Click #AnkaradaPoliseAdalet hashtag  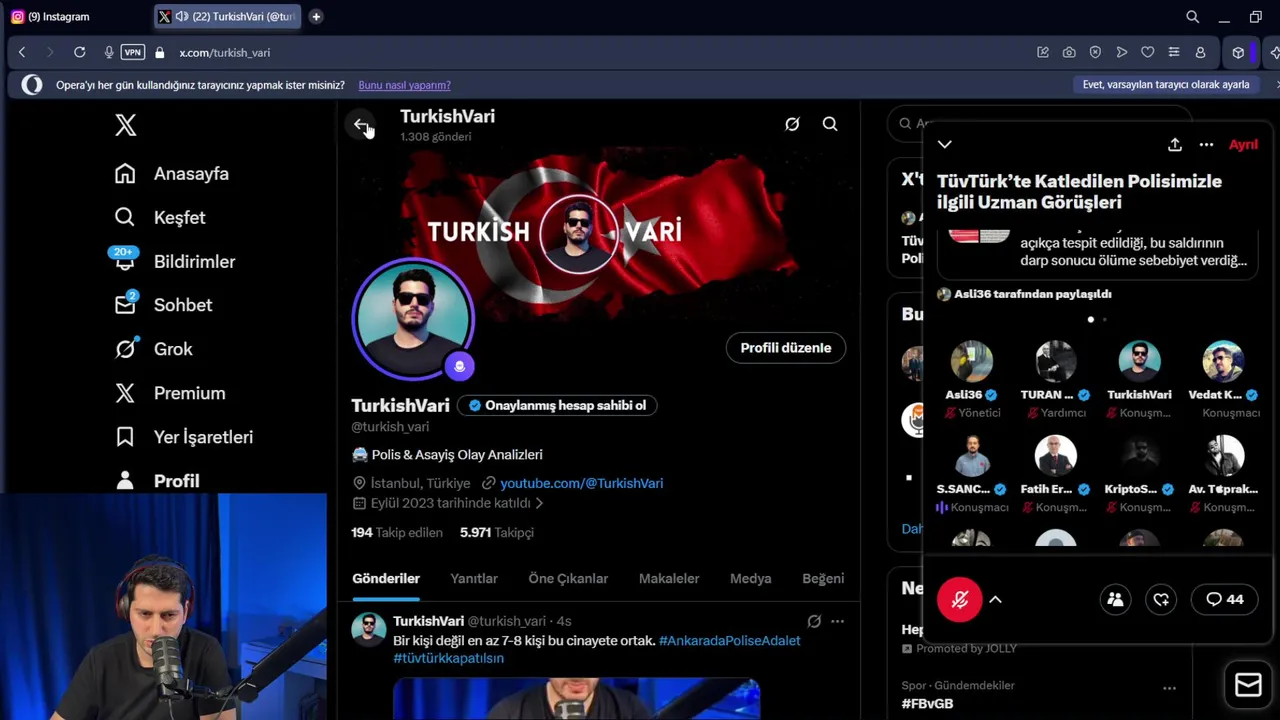729,640
